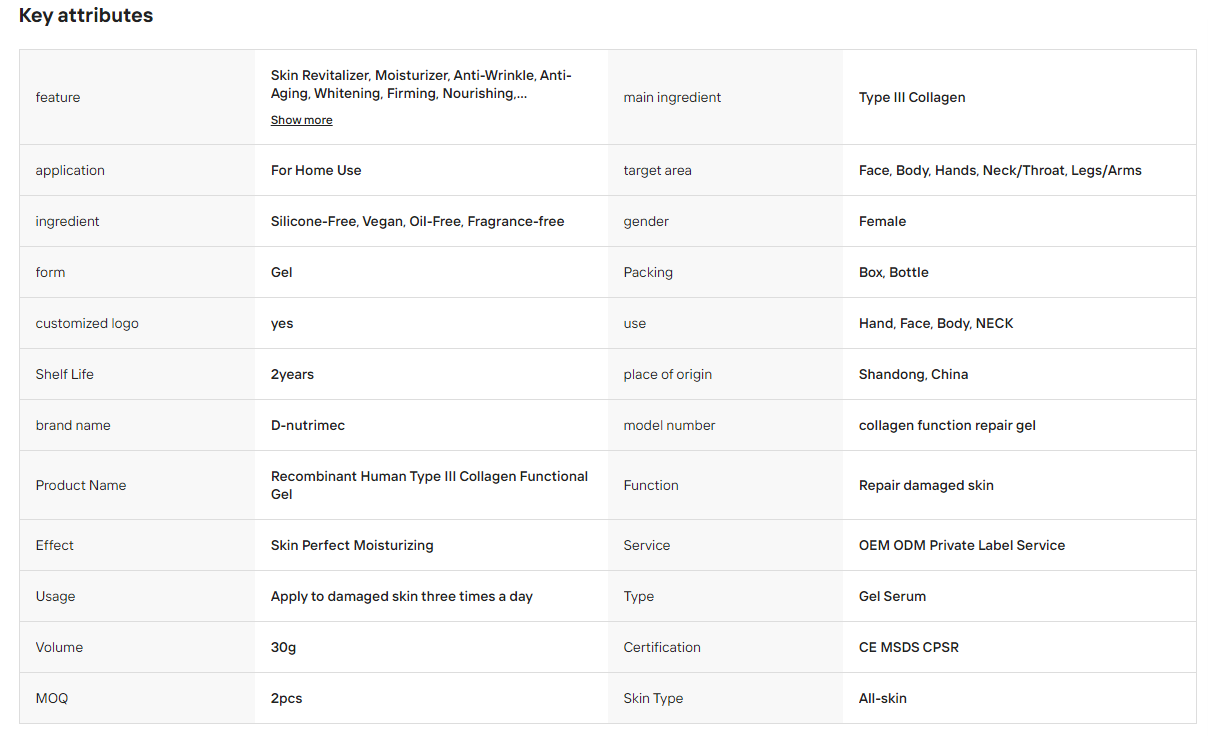Click the model number collagen function repair gel

point(947,425)
